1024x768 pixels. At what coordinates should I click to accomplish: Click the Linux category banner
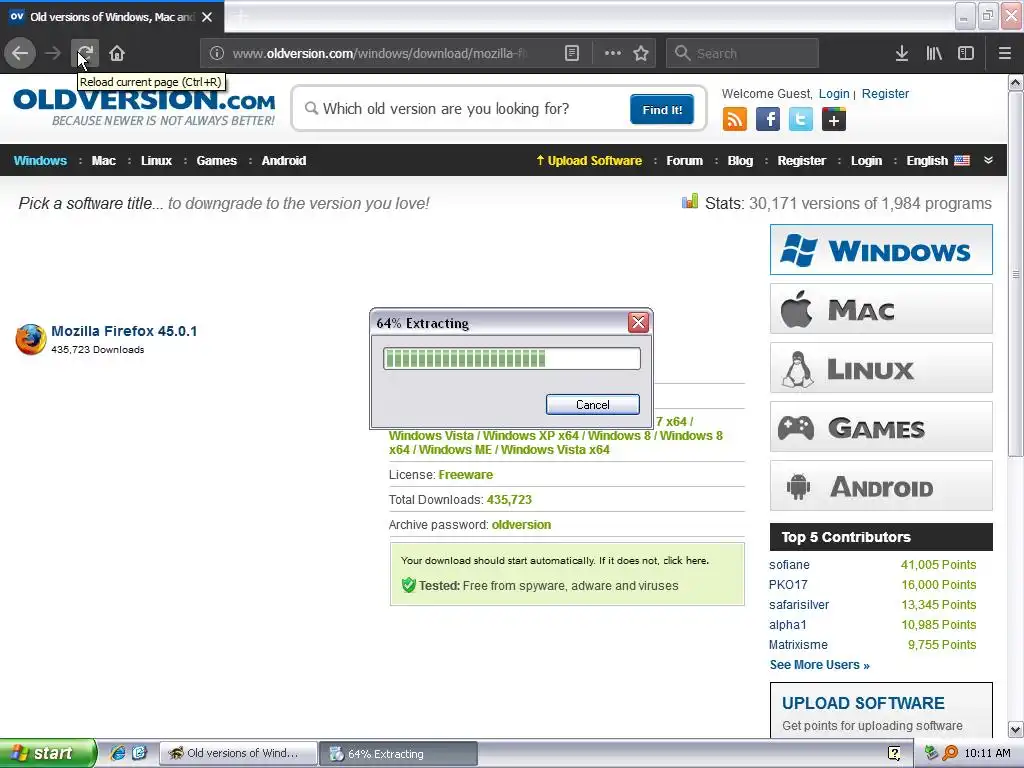click(881, 368)
